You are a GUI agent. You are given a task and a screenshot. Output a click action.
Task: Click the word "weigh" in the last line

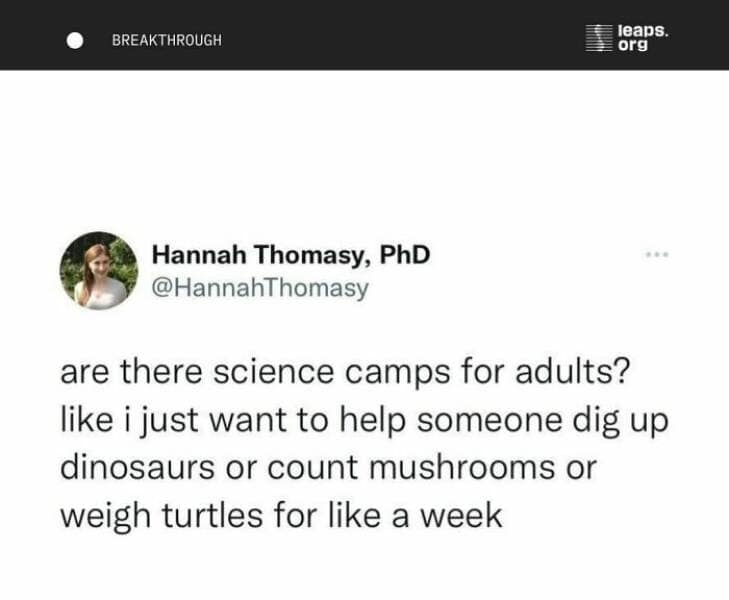[x=102, y=515]
